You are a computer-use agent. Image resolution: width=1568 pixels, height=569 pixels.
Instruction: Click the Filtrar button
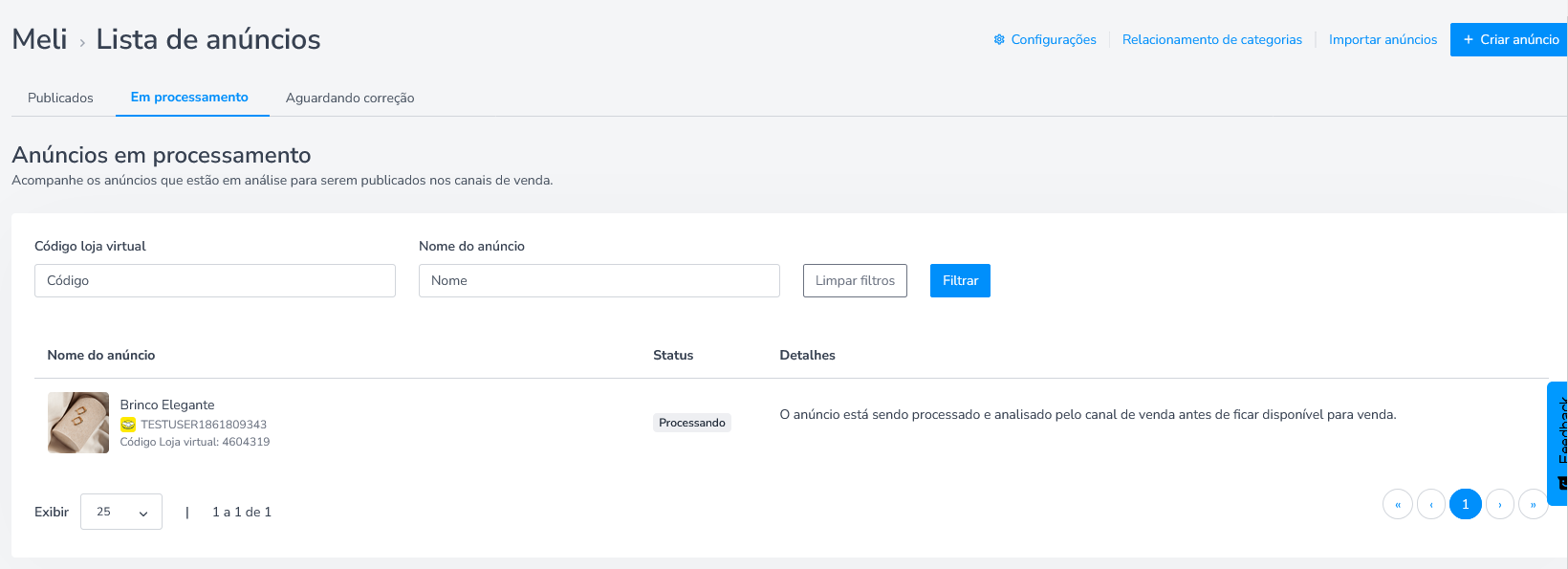coord(960,280)
